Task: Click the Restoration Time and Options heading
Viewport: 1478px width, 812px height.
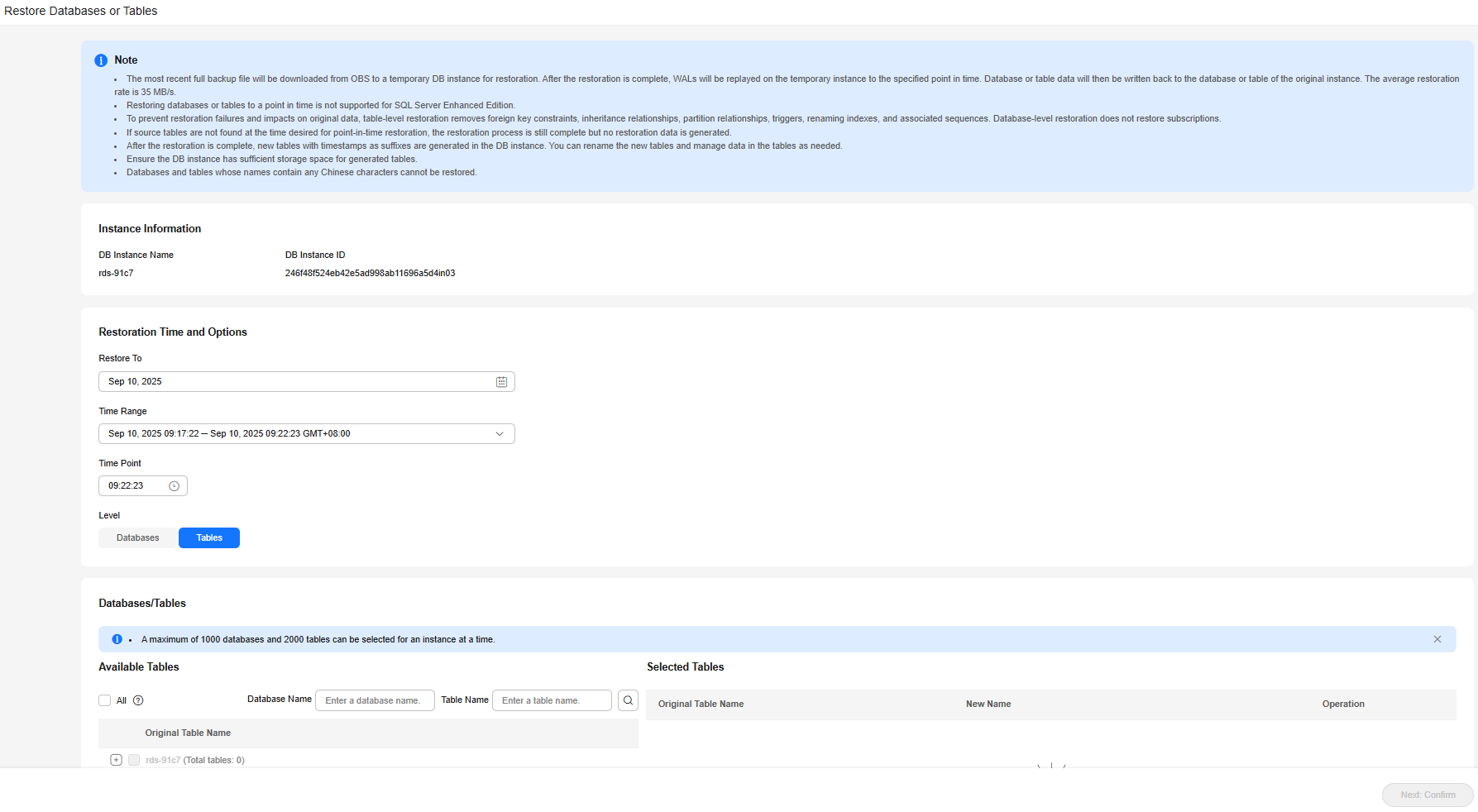Action: click(173, 332)
